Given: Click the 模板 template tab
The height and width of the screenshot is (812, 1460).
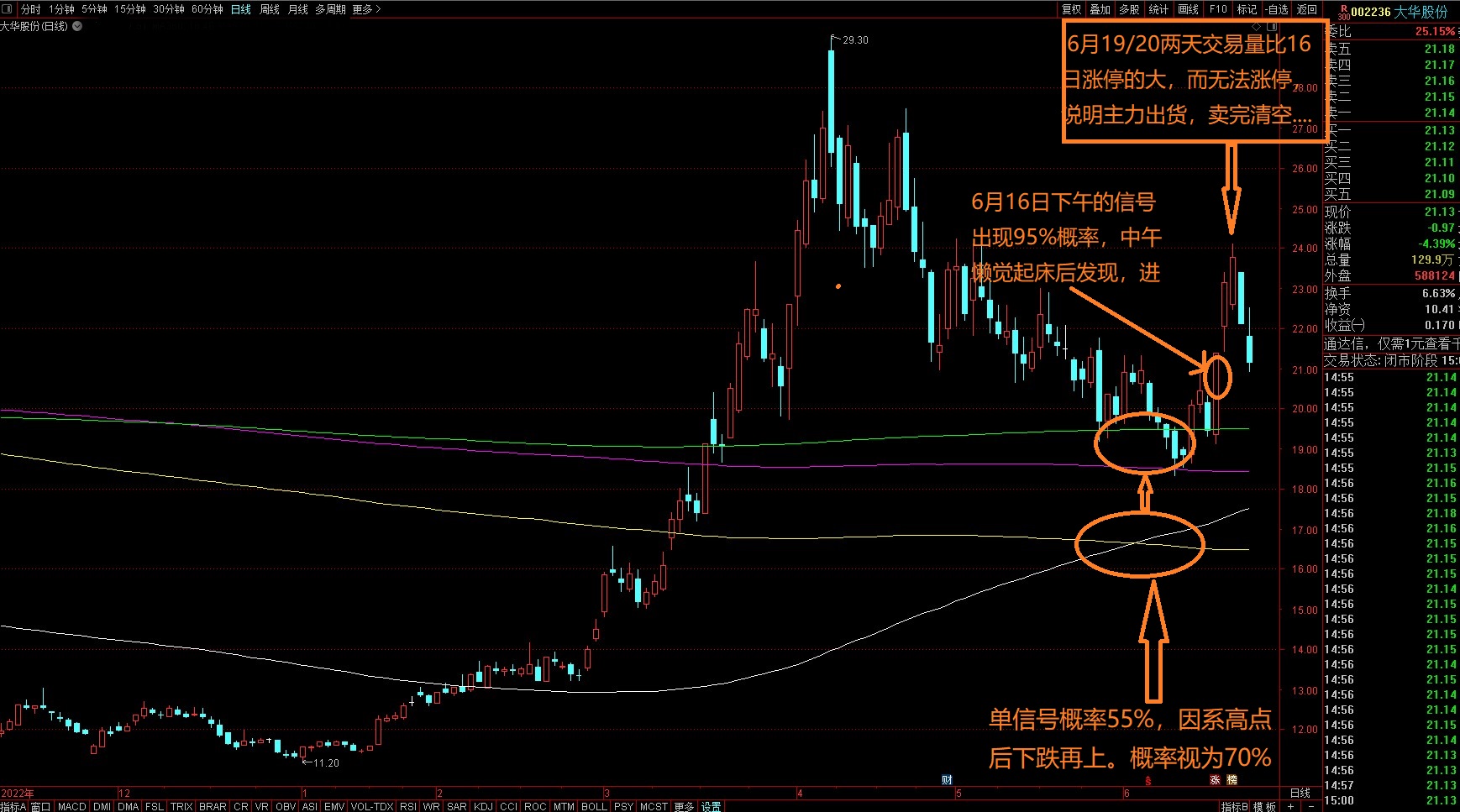Looking at the screenshot, I should [x=1265, y=806].
